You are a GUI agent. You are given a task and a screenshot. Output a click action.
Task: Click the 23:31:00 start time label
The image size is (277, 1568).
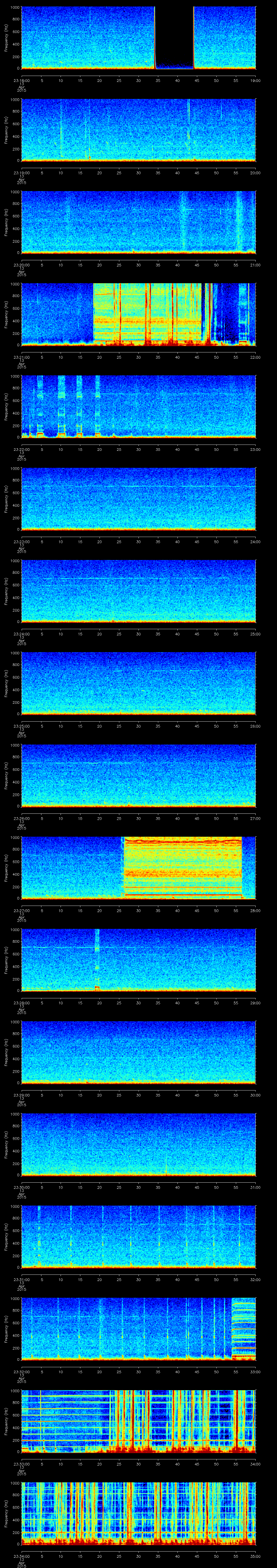click(x=21, y=1279)
